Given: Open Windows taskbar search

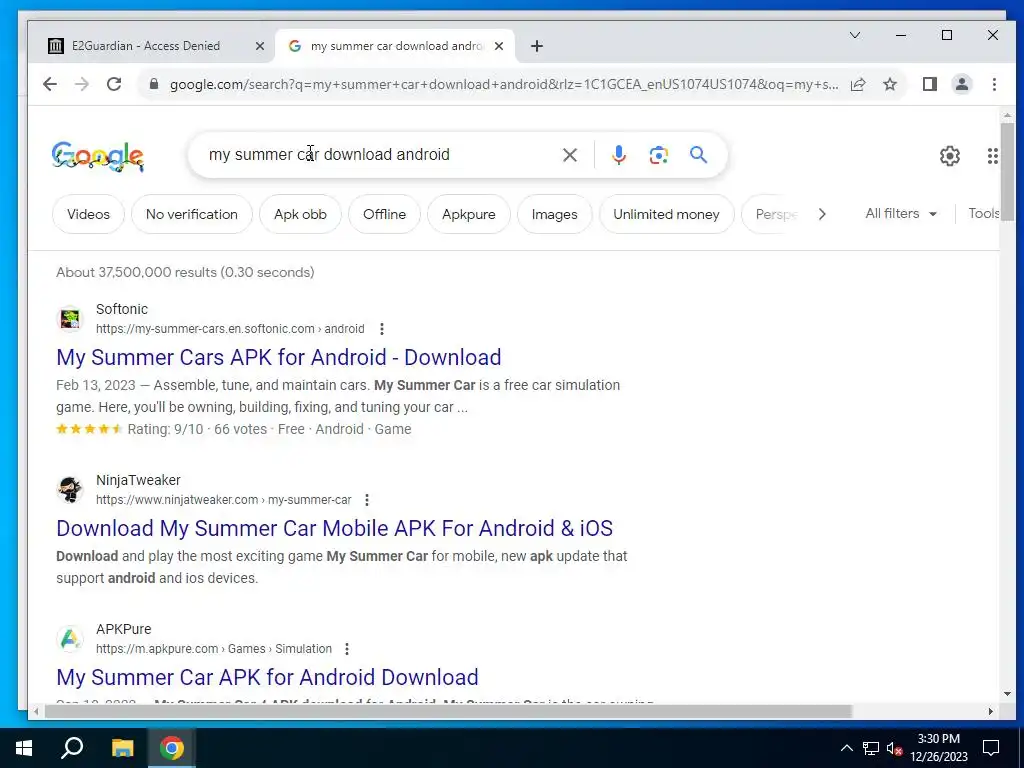Looking at the screenshot, I should click(x=72, y=748).
